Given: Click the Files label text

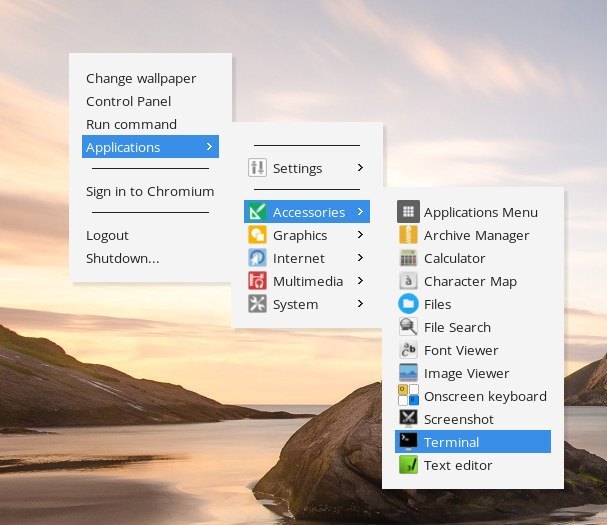Looking at the screenshot, I should point(437,304).
